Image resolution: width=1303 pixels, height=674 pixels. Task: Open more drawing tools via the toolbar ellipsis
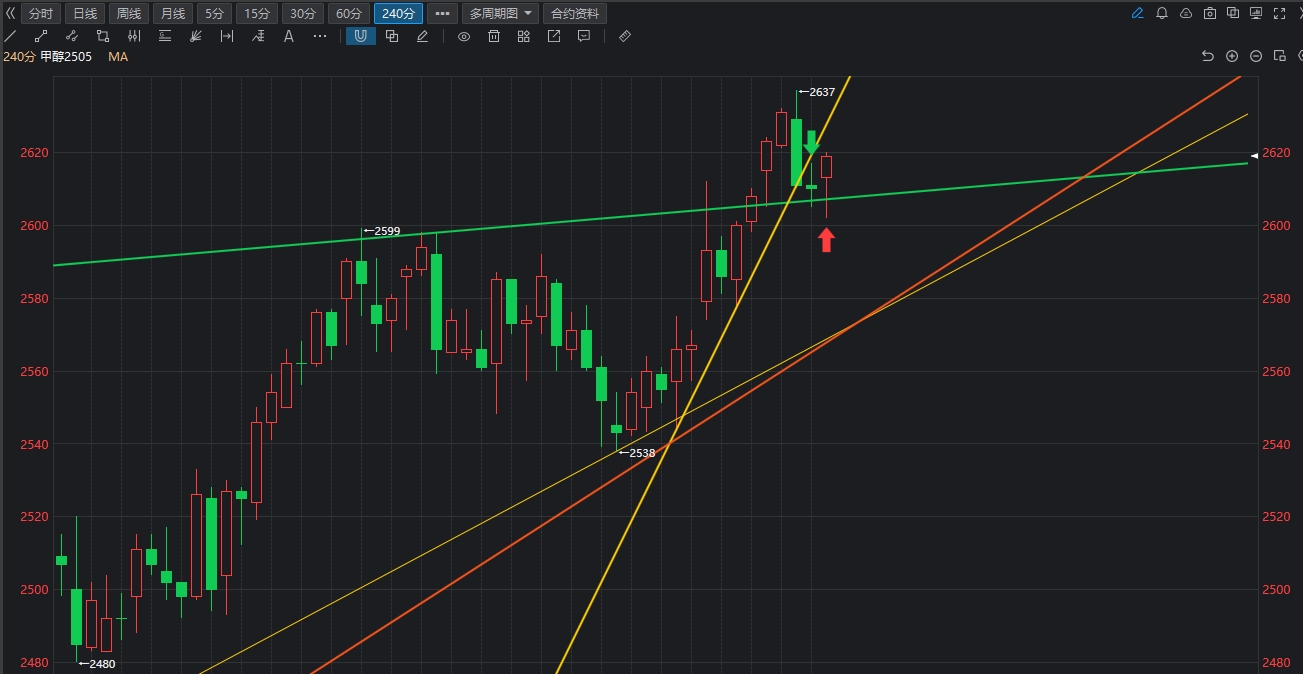320,36
